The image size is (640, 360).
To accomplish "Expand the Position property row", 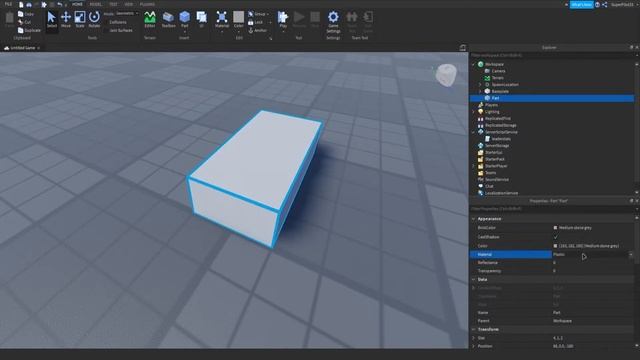I will (473, 346).
